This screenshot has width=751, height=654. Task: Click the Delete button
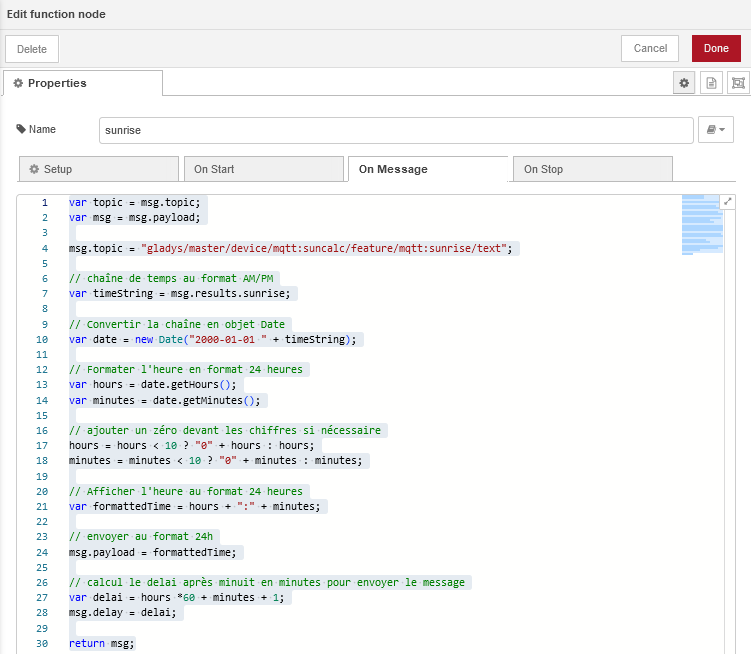pyautogui.click(x=32, y=49)
